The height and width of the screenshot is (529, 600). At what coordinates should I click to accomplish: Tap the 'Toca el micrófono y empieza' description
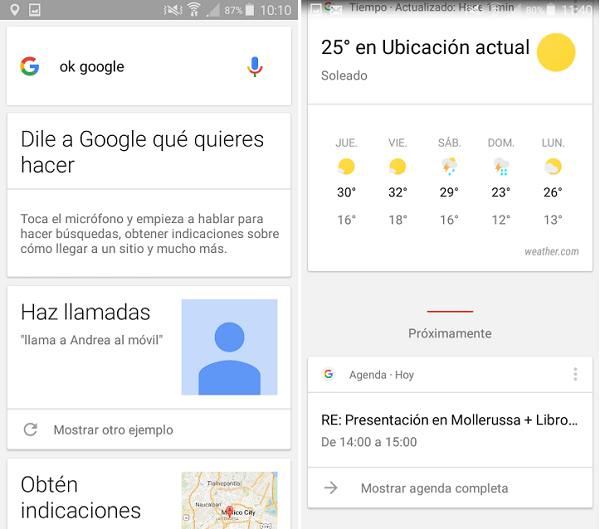point(150,233)
